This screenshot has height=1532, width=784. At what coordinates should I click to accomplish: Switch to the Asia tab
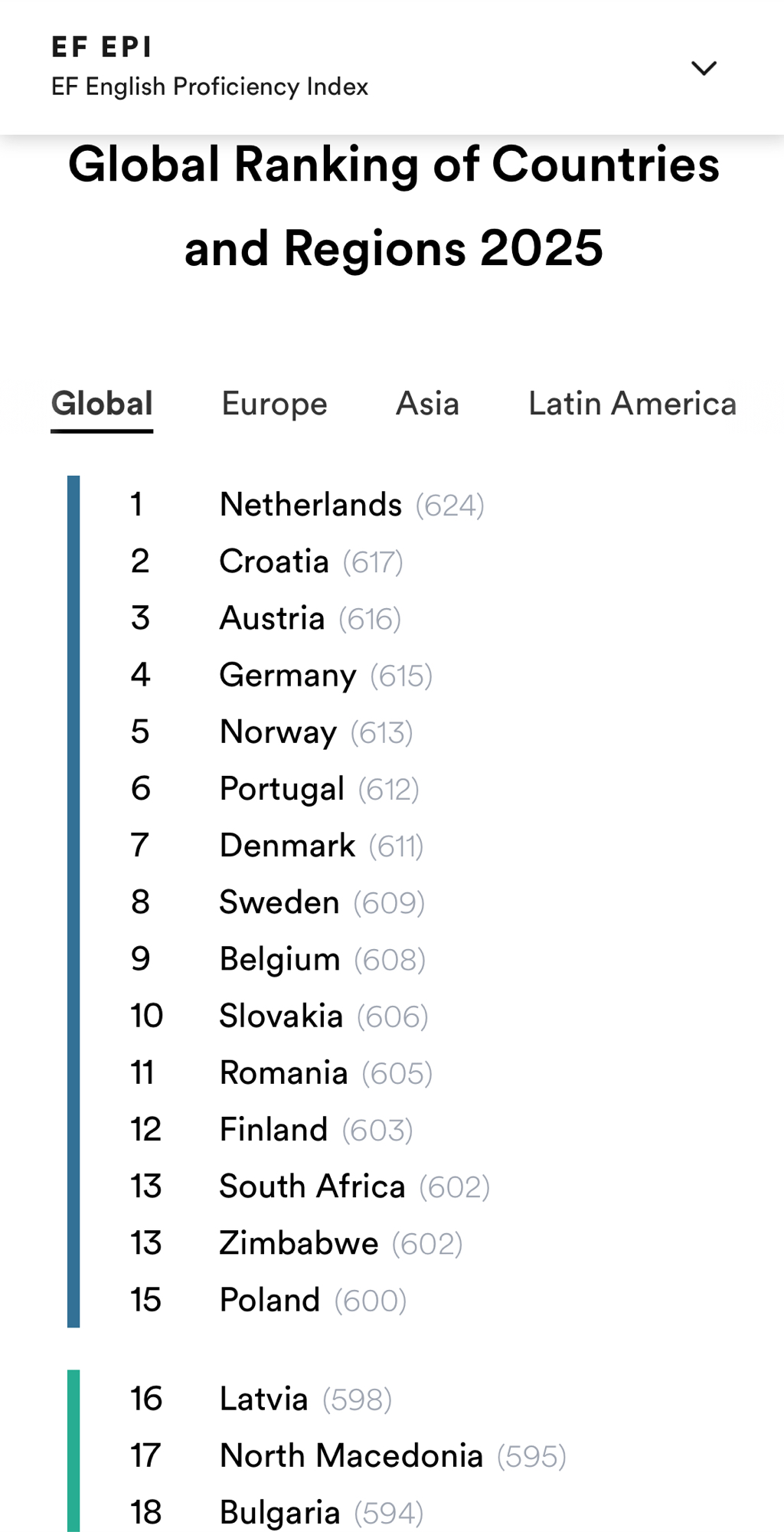427,404
